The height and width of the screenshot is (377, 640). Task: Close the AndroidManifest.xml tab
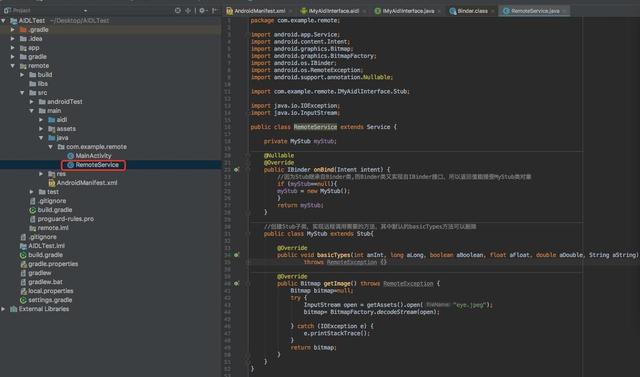[x=291, y=11]
